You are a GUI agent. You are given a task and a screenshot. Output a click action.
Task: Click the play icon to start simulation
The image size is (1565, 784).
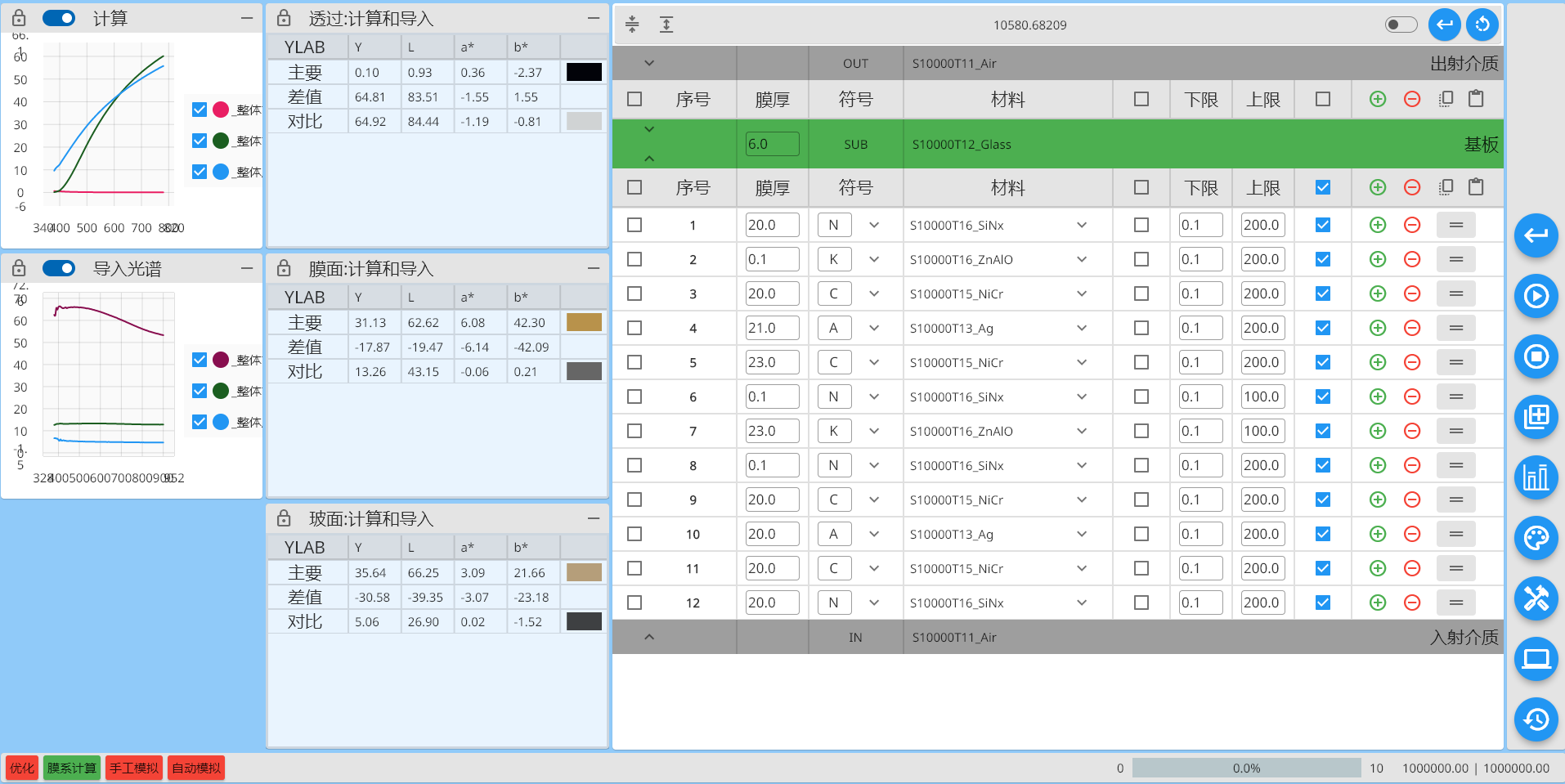coord(1536,296)
